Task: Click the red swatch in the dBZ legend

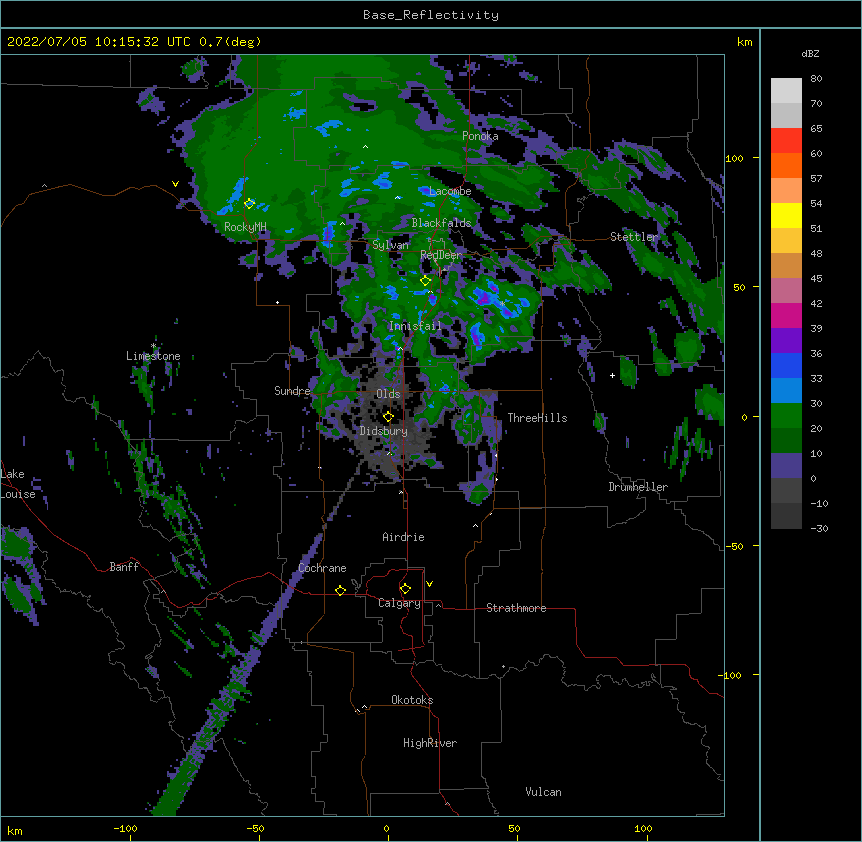Action: (786, 141)
